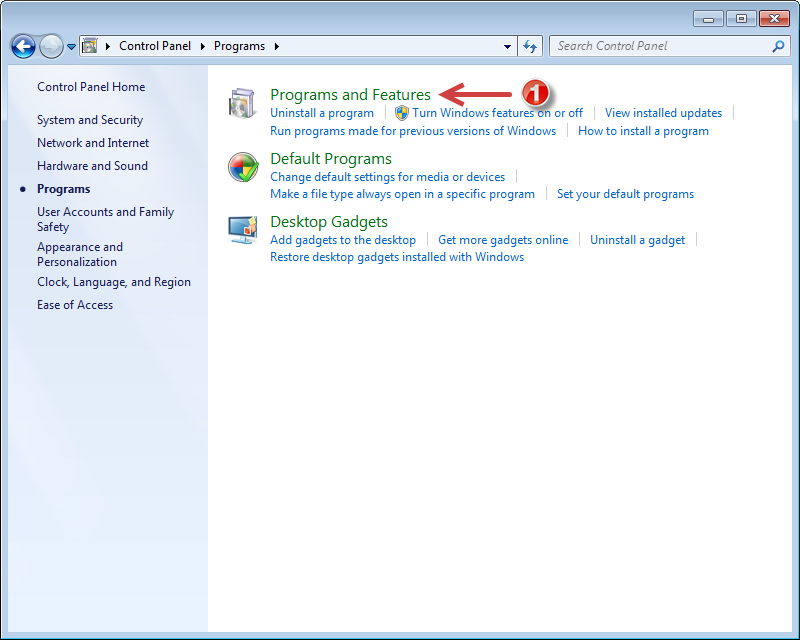
Task: Open System and Security category
Action: coord(90,120)
